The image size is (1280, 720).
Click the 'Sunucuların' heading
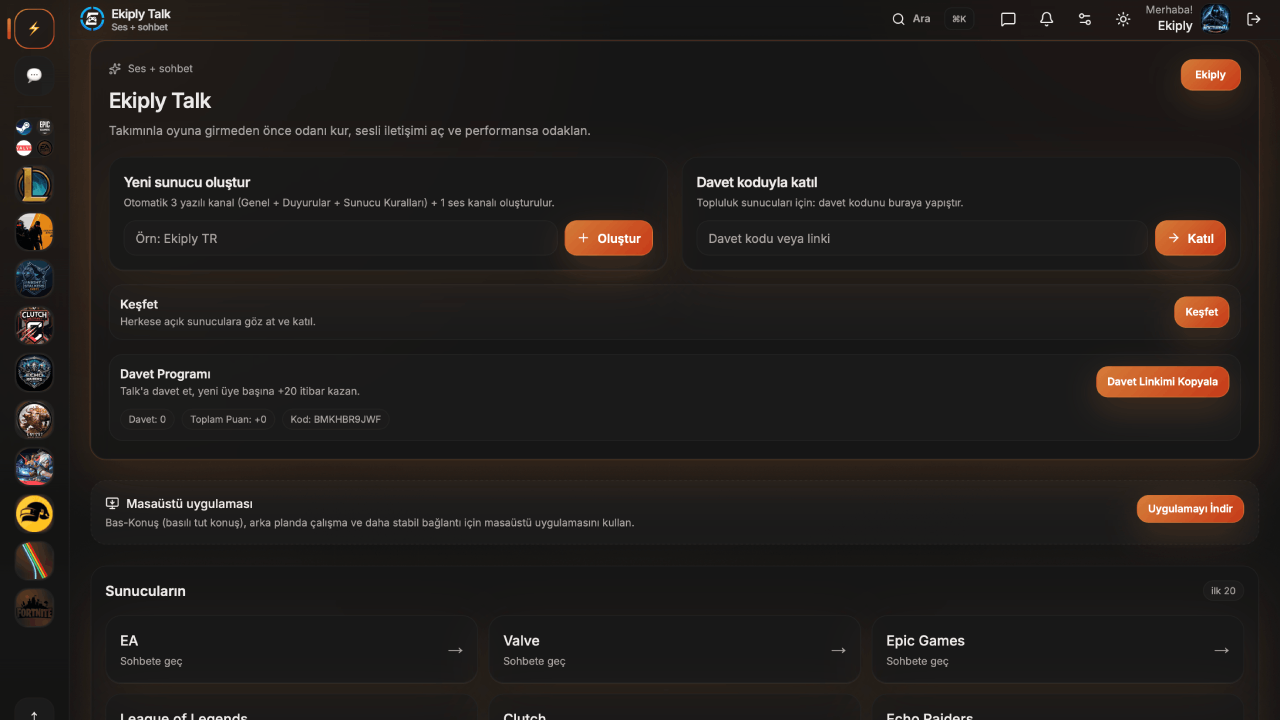pos(145,591)
